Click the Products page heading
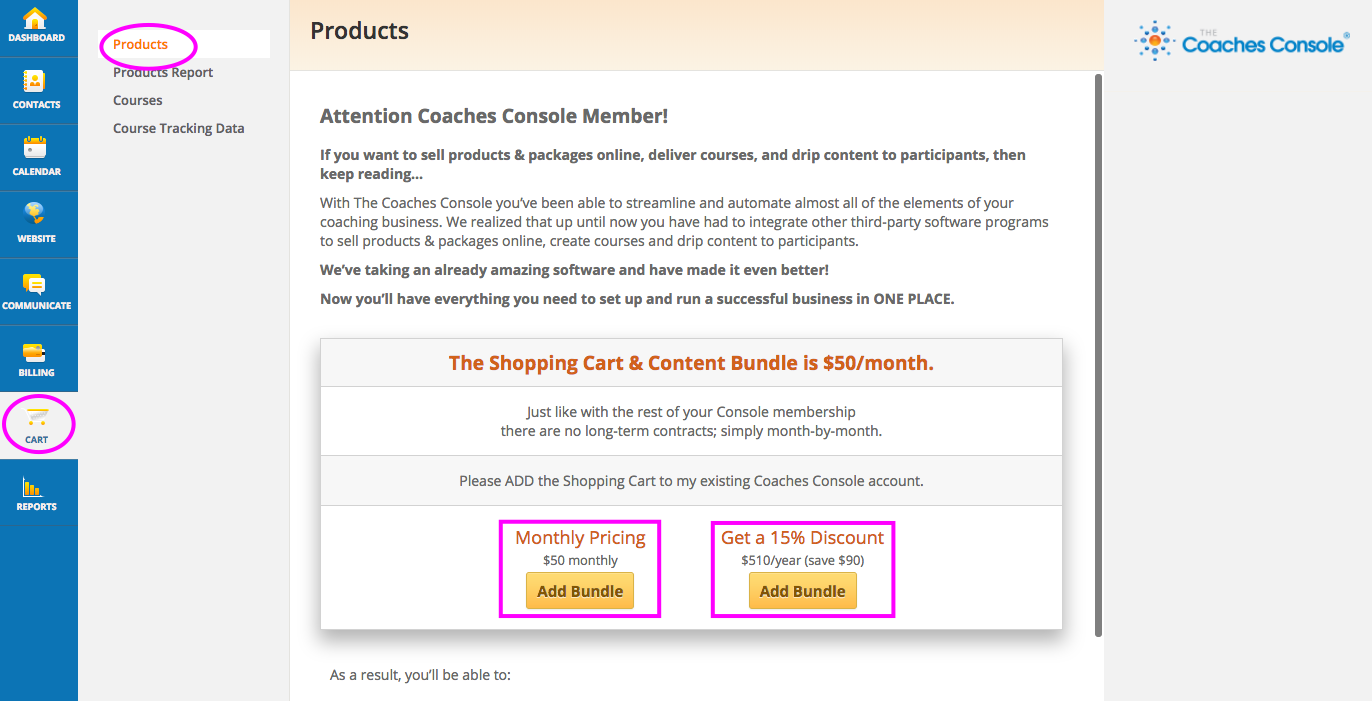The image size is (1372, 701). pyautogui.click(x=359, y=31)
